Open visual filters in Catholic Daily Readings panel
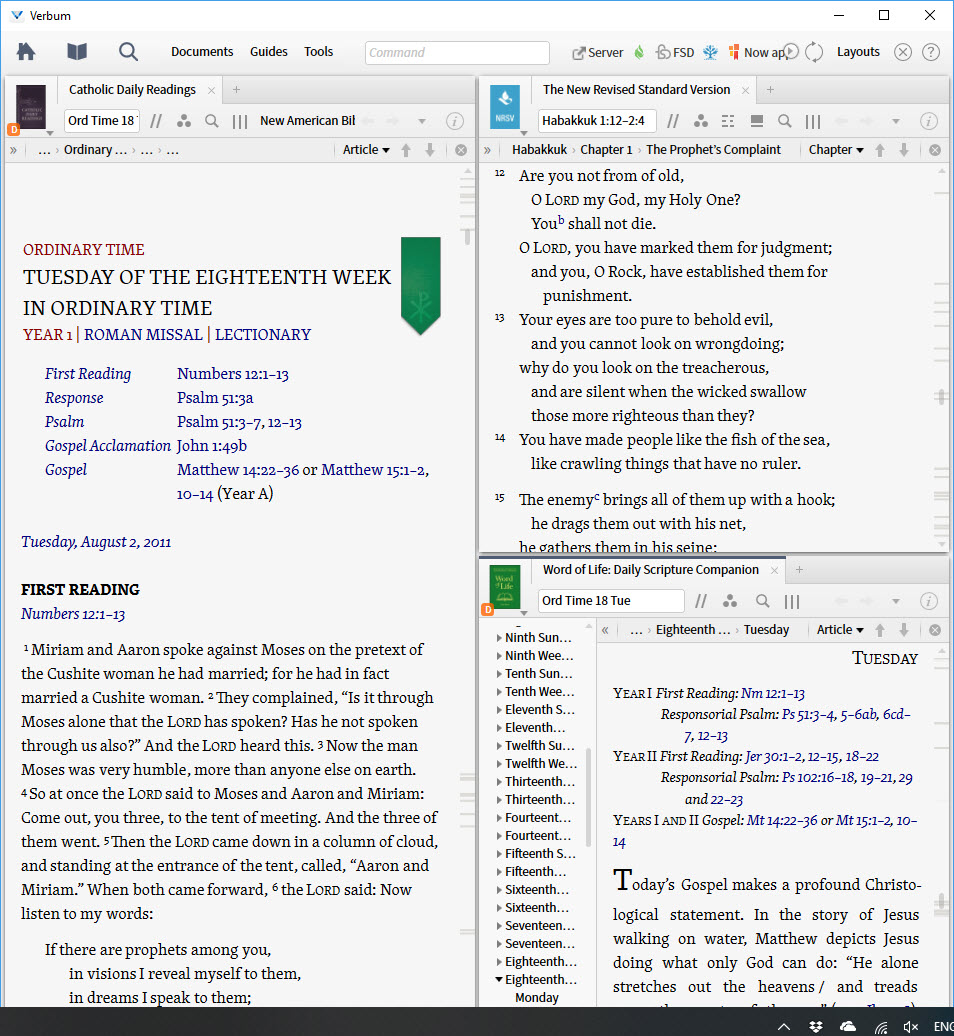The image size is (954, 1036). [184, 121]
